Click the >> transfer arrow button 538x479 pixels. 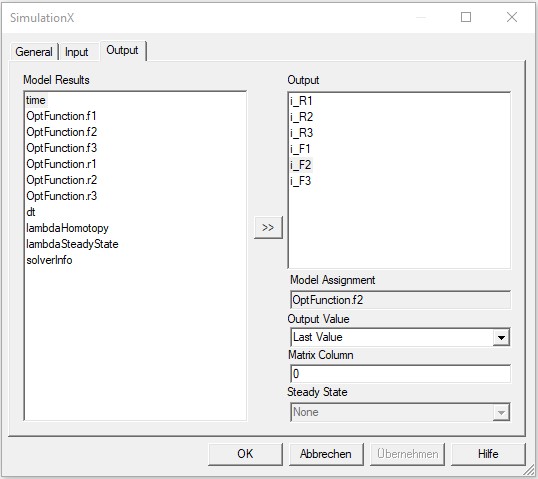click(268, 227)
